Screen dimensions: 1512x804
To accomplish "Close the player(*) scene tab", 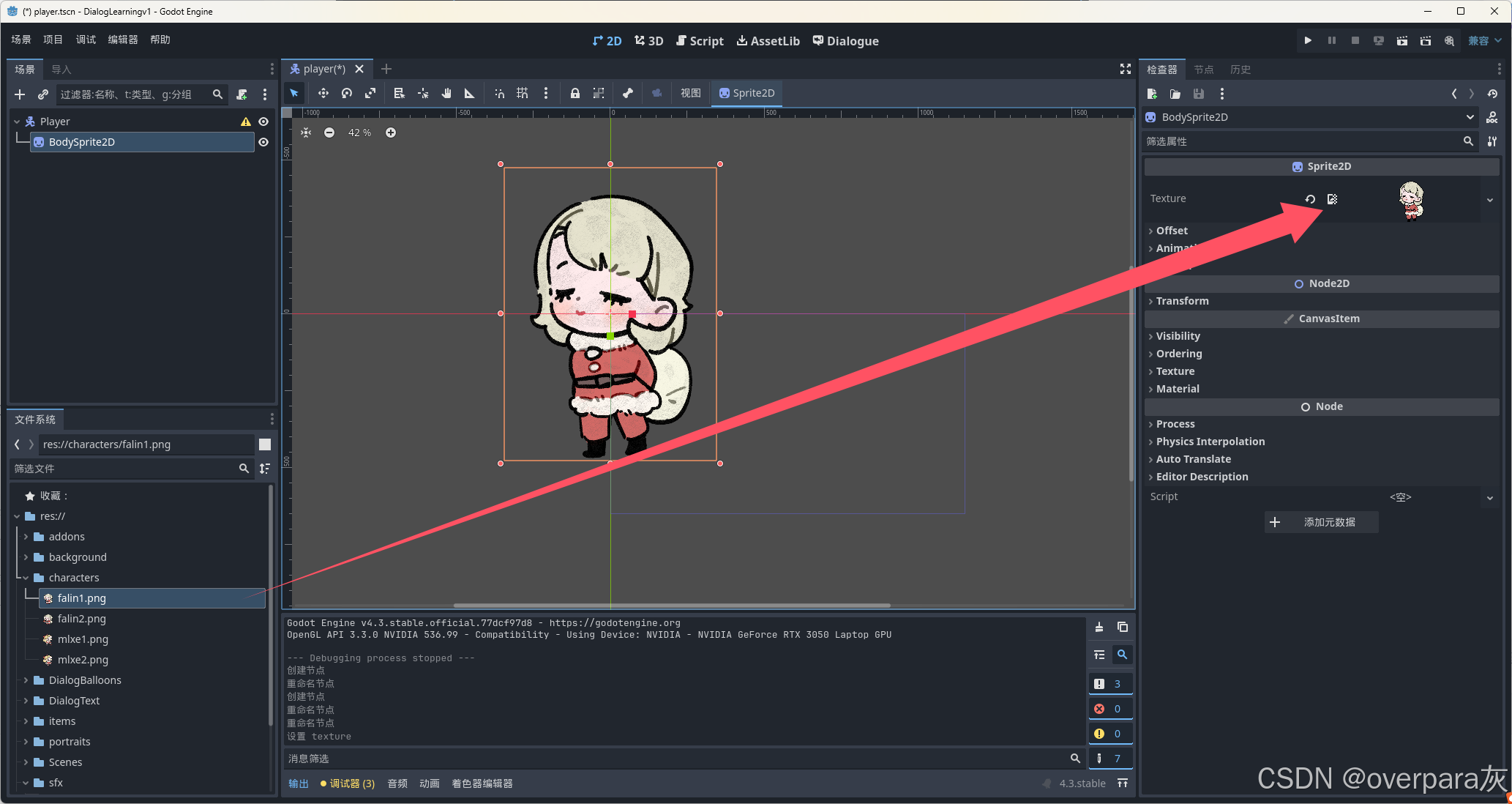I will coord(359,69).
